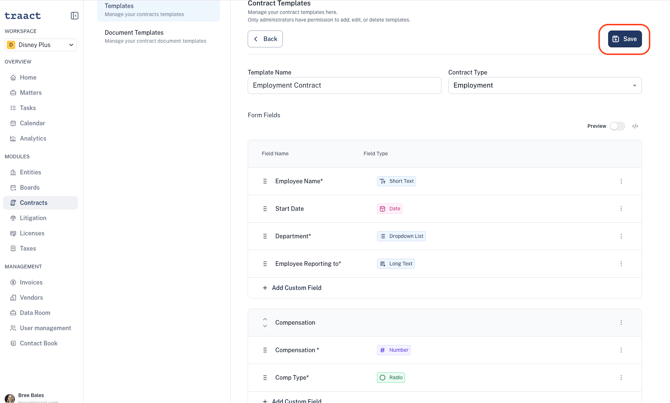This screenshot has height=403, width=670.
Task: Open the code view icon beside Preview
Action: click(x=635, y=126)
